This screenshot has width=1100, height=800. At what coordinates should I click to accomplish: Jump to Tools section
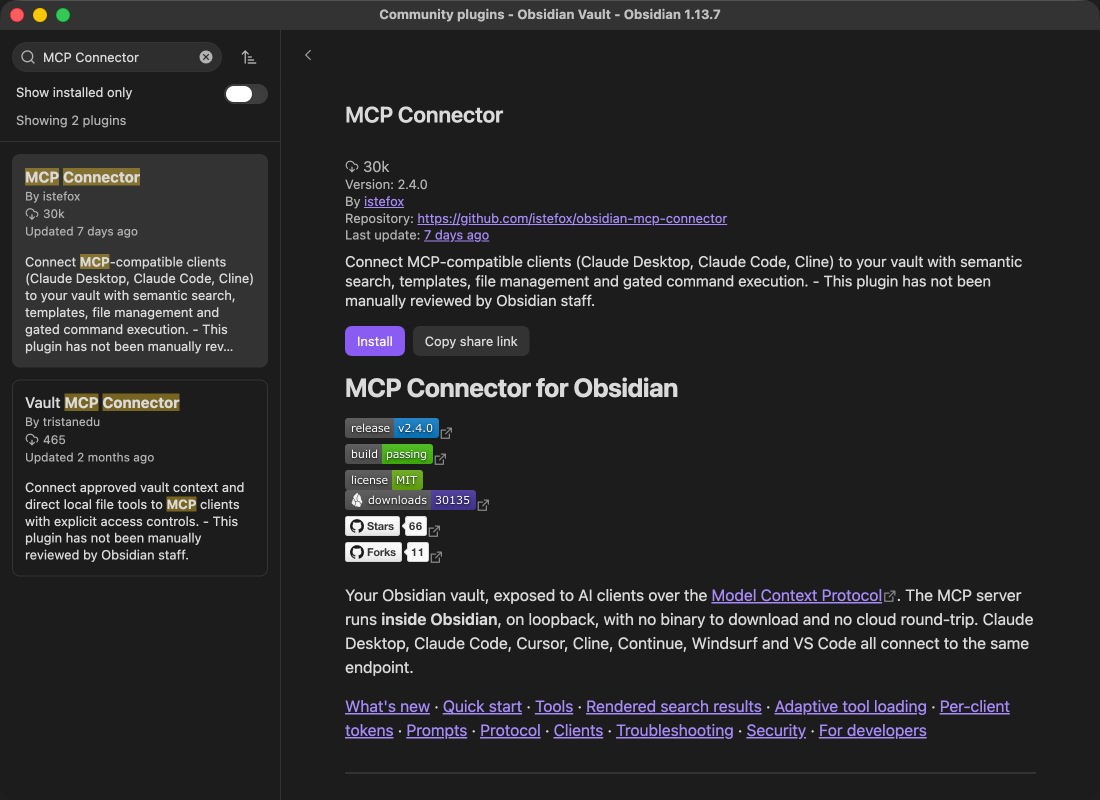click(554, 707)
